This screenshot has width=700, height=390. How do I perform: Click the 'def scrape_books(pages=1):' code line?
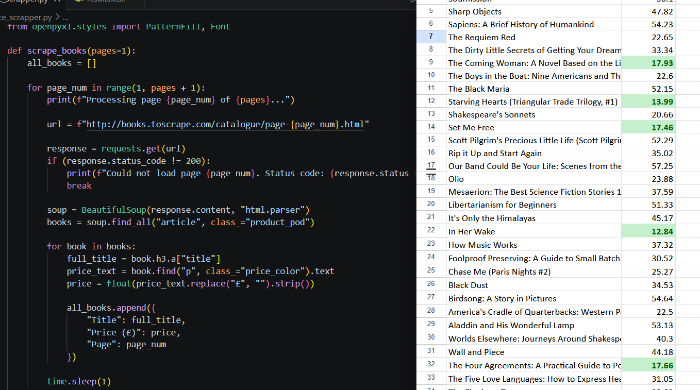pos(71,51)
